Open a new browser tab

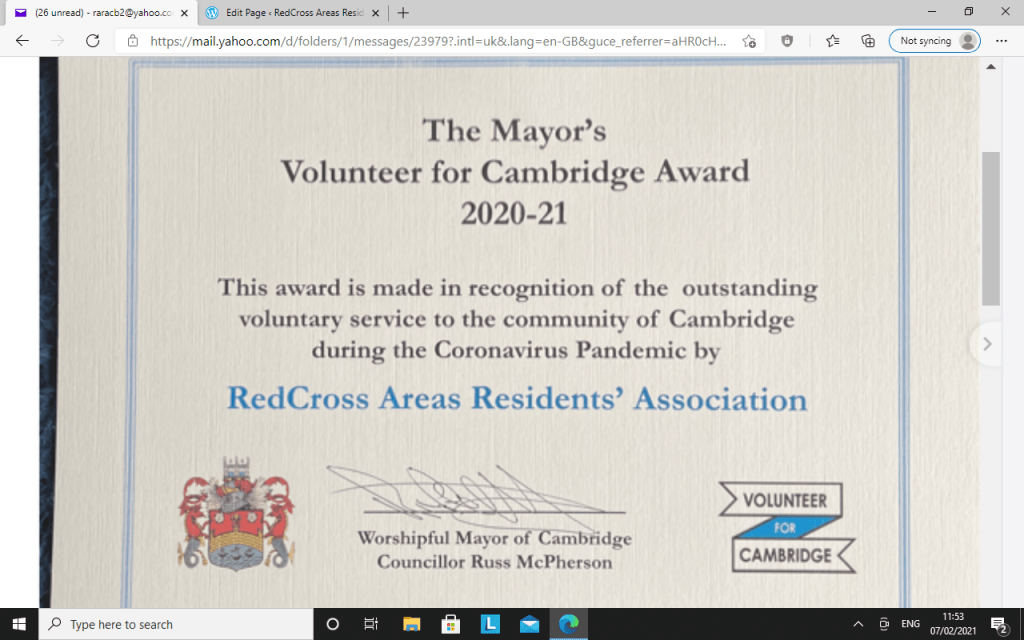coord(403,13)
